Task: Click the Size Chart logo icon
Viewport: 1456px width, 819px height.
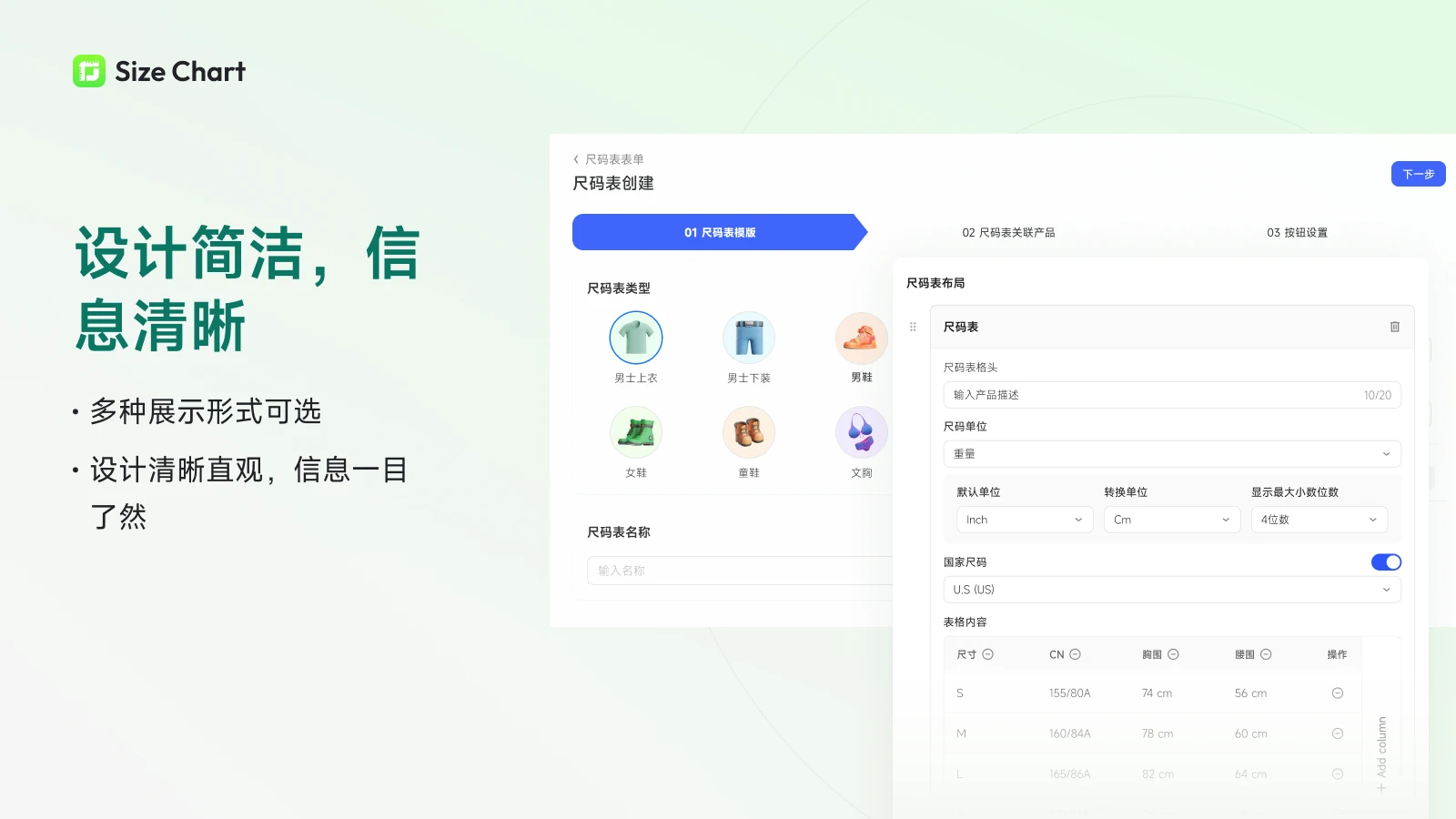Action: pos(89,71)
